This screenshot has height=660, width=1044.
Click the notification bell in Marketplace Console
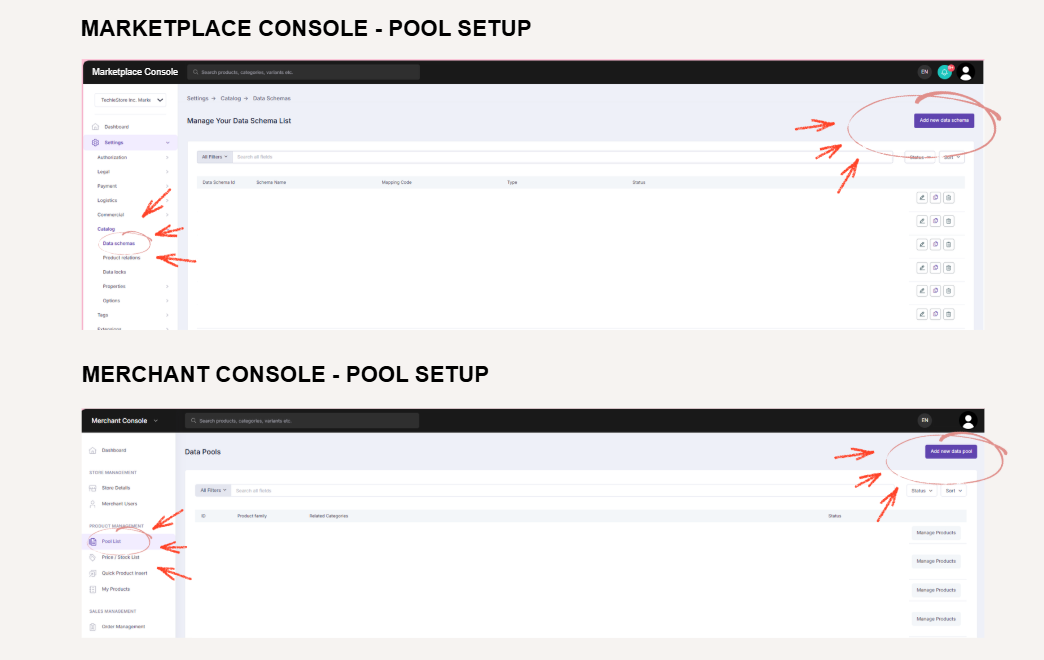coord(944,72)
